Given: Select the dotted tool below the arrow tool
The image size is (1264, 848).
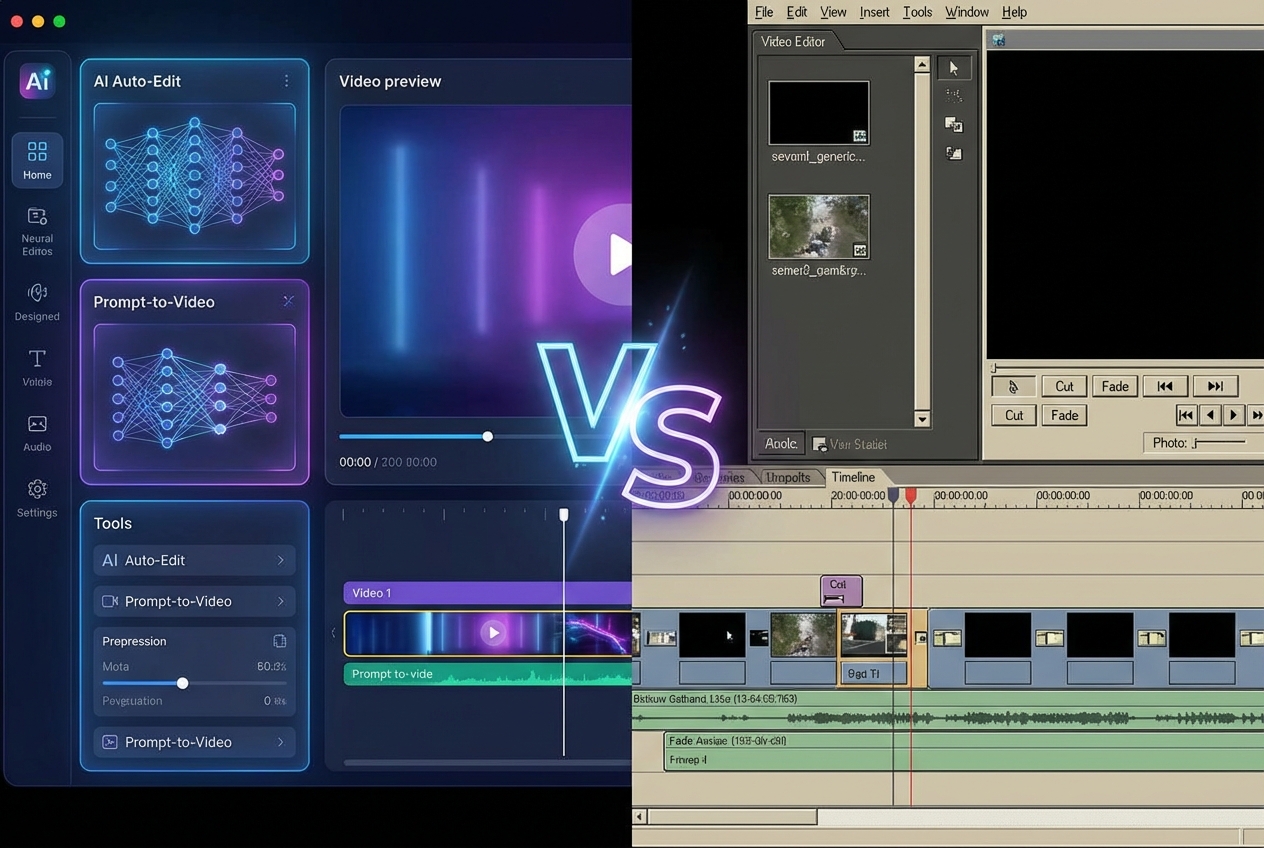Looking at the screenshot, I should tap(954, 96).
